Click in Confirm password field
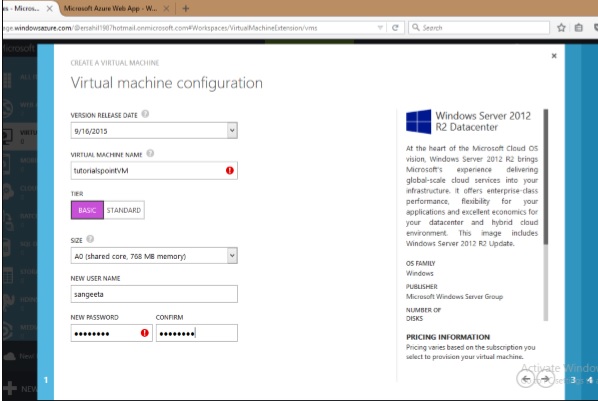This screenshot has width=598, height=401. click(x=197, y=333)
